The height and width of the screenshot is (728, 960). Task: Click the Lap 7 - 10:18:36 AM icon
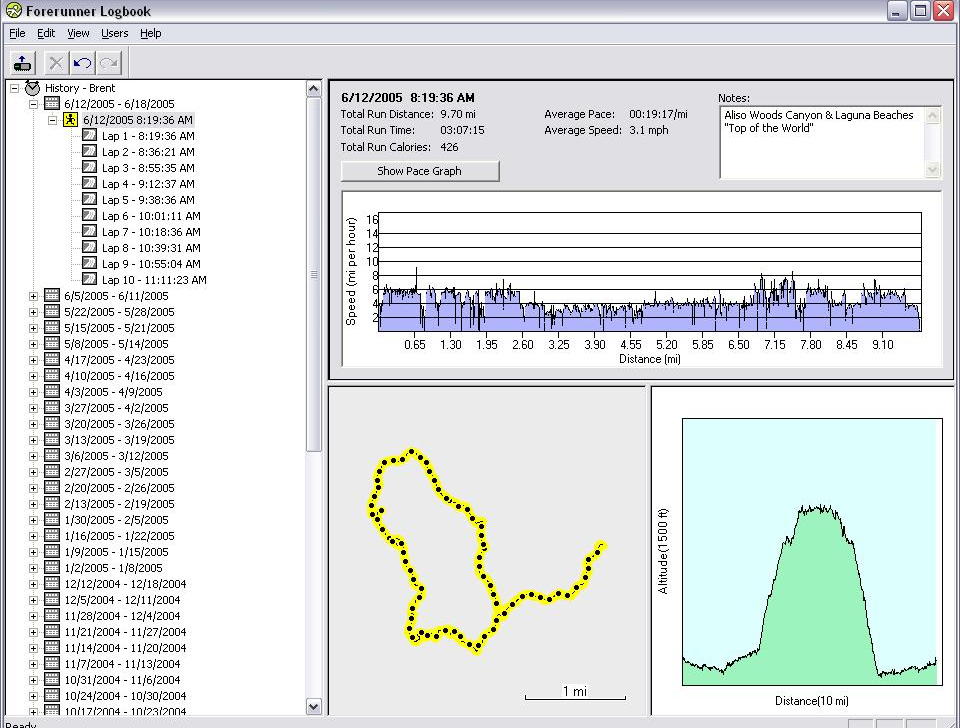[89, 231]
